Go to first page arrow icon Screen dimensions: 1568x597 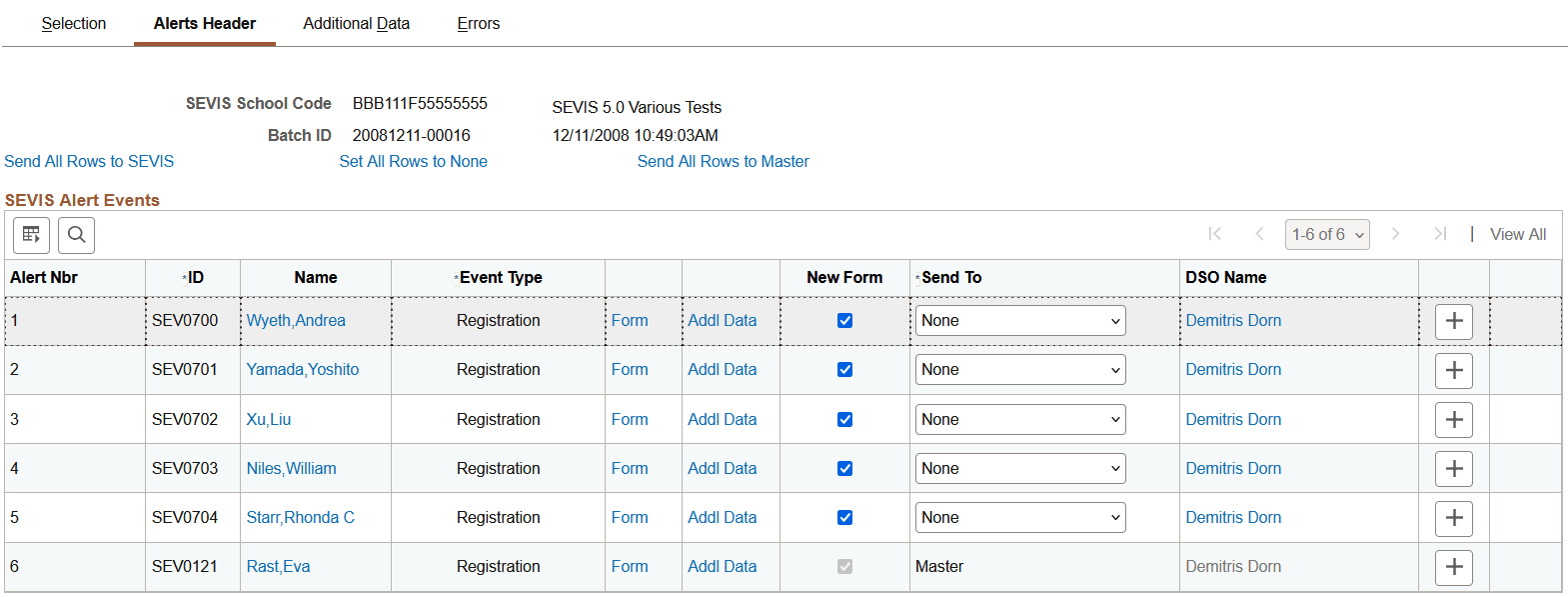click(1214, 234)
